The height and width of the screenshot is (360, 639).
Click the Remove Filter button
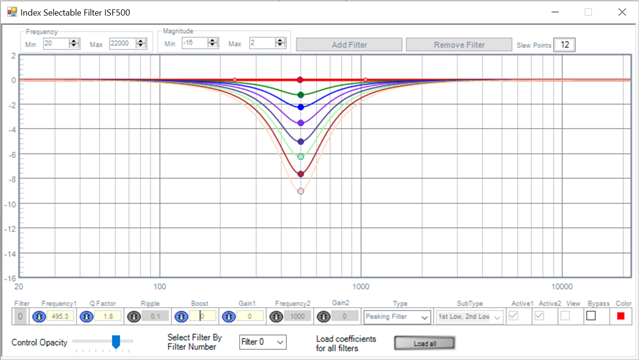tap(459, 45)
